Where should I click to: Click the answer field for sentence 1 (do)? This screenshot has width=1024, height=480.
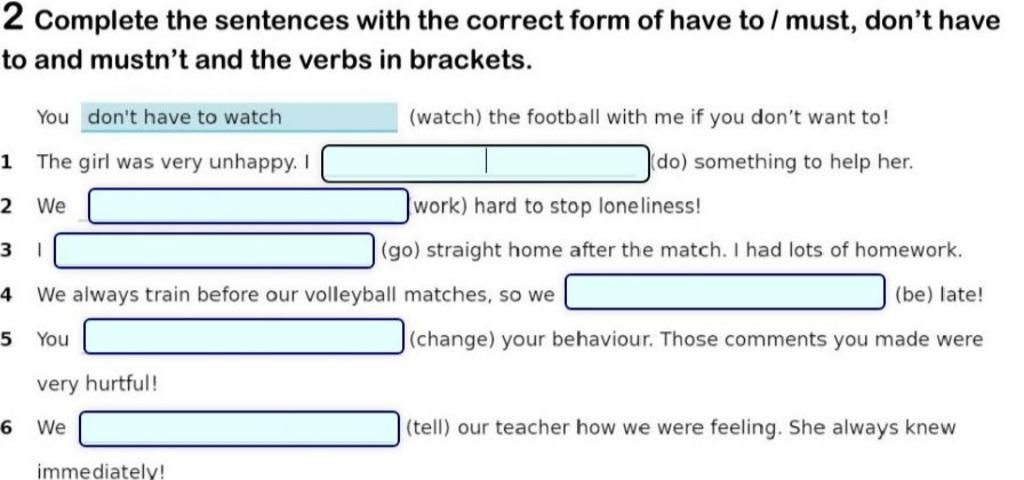(x=486, y=163)
